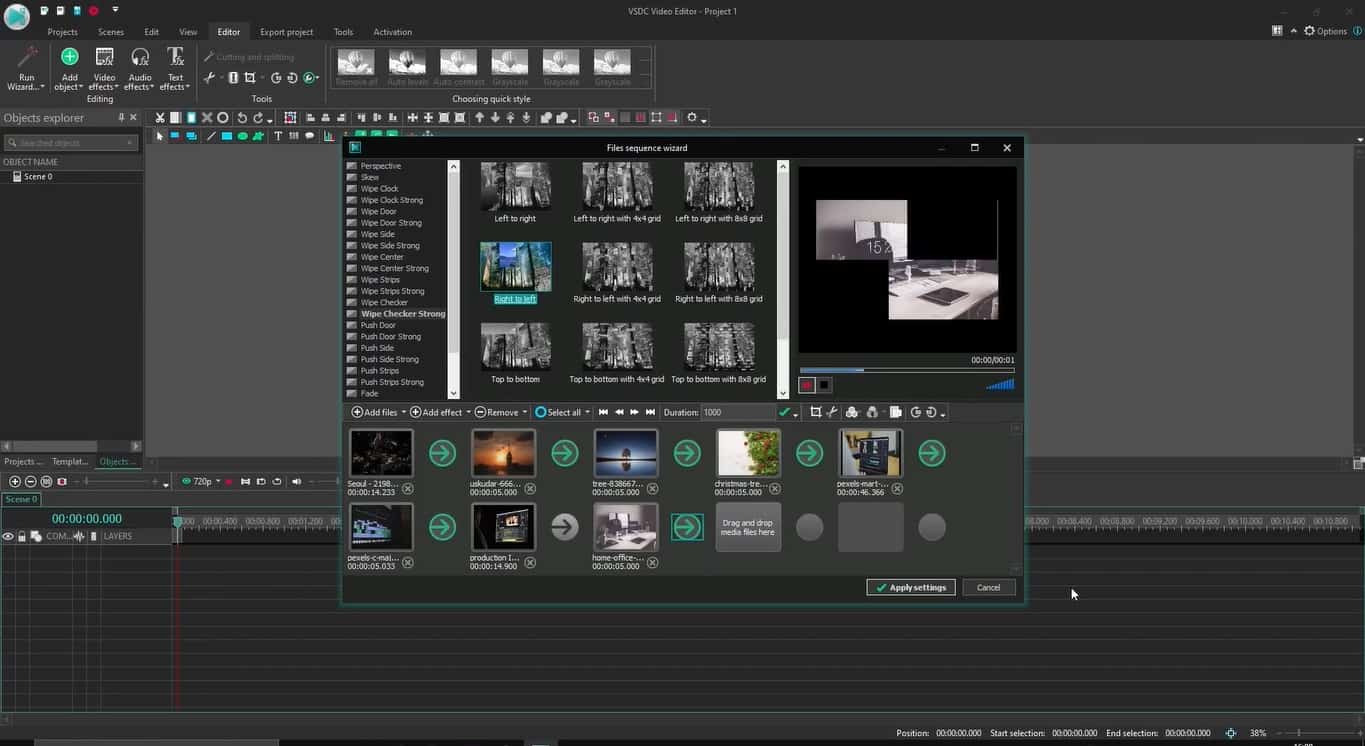
Task: Click the green Add object icon
Action: click(x=69, y=58)
